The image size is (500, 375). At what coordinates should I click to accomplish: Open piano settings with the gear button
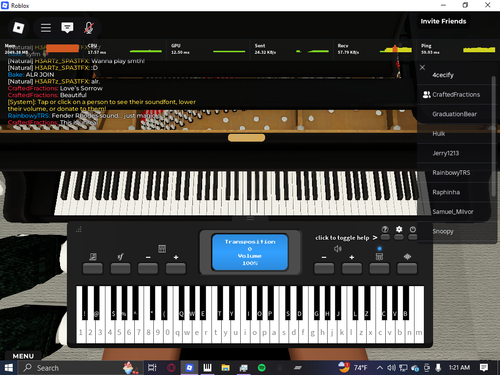pos(399,237)
